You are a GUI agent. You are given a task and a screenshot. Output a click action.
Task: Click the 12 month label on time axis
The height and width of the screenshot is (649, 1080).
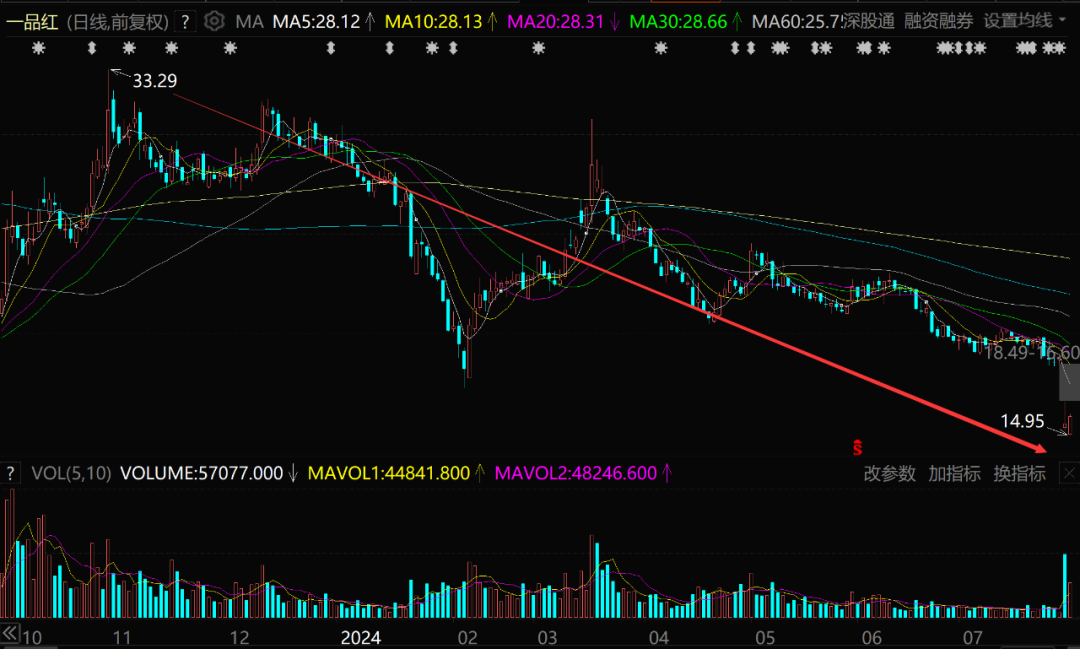[x=240, y=638]
